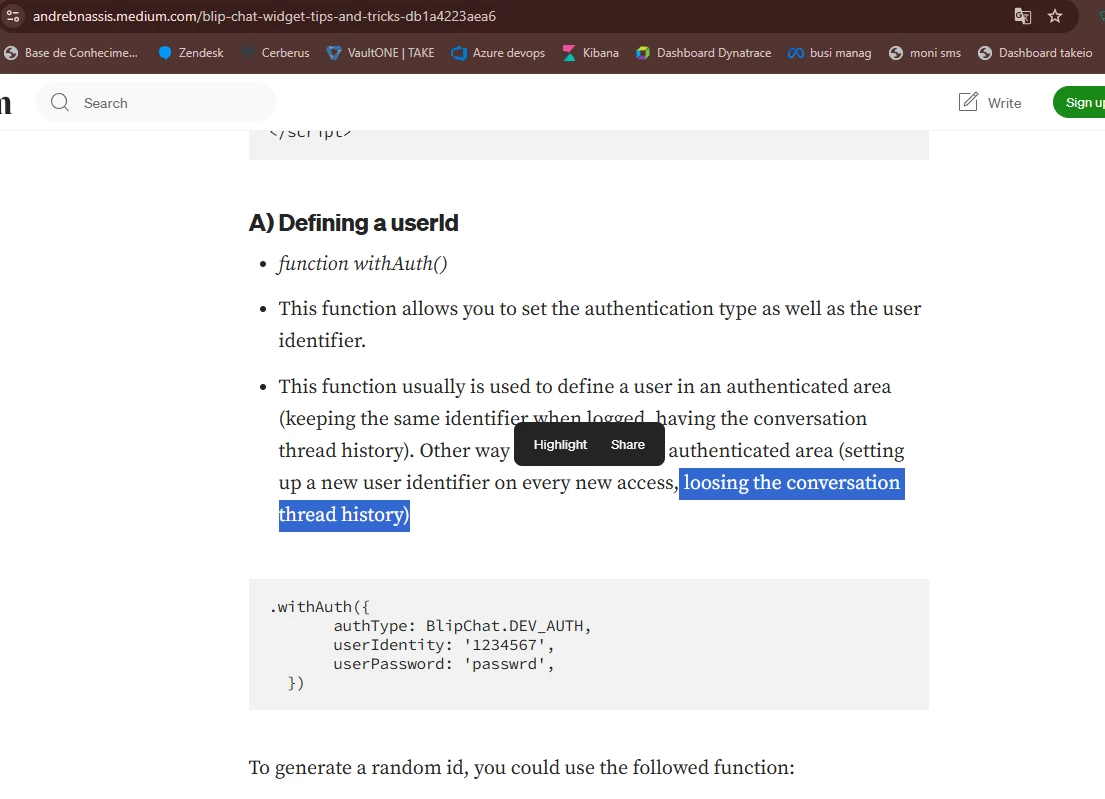Click the site information icon in address bar
The width and height of the screenshot is (1105, 799).
pos(13,16)
